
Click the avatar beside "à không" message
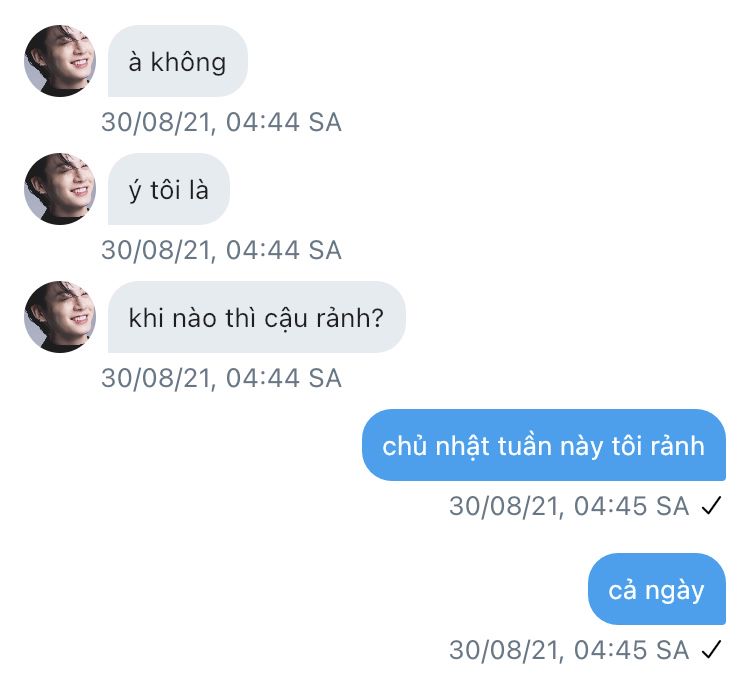(x=59, y=61)
